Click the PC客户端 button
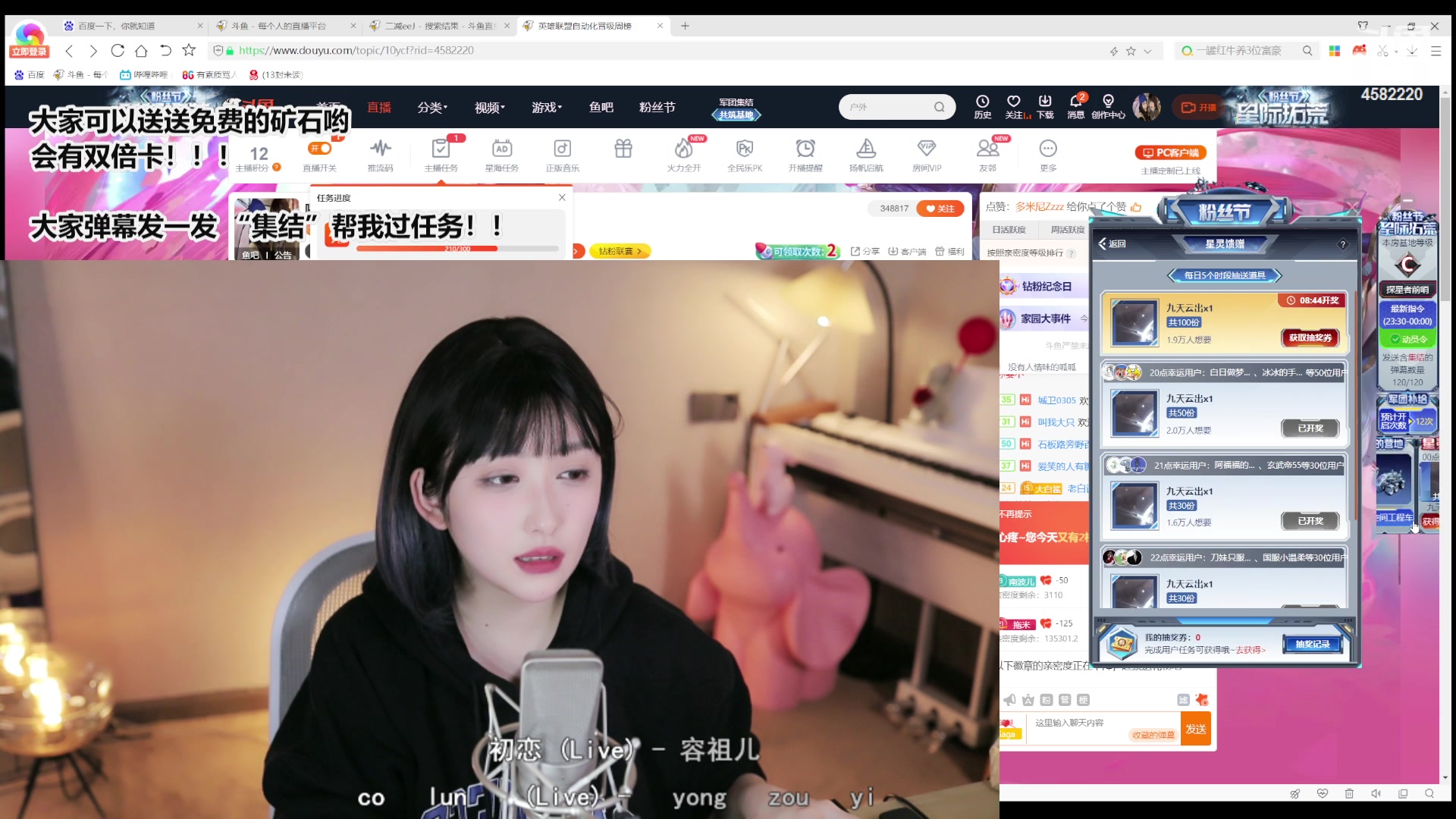The height and width of the screenshot is (819, 1456). [x=1171, y=152]
